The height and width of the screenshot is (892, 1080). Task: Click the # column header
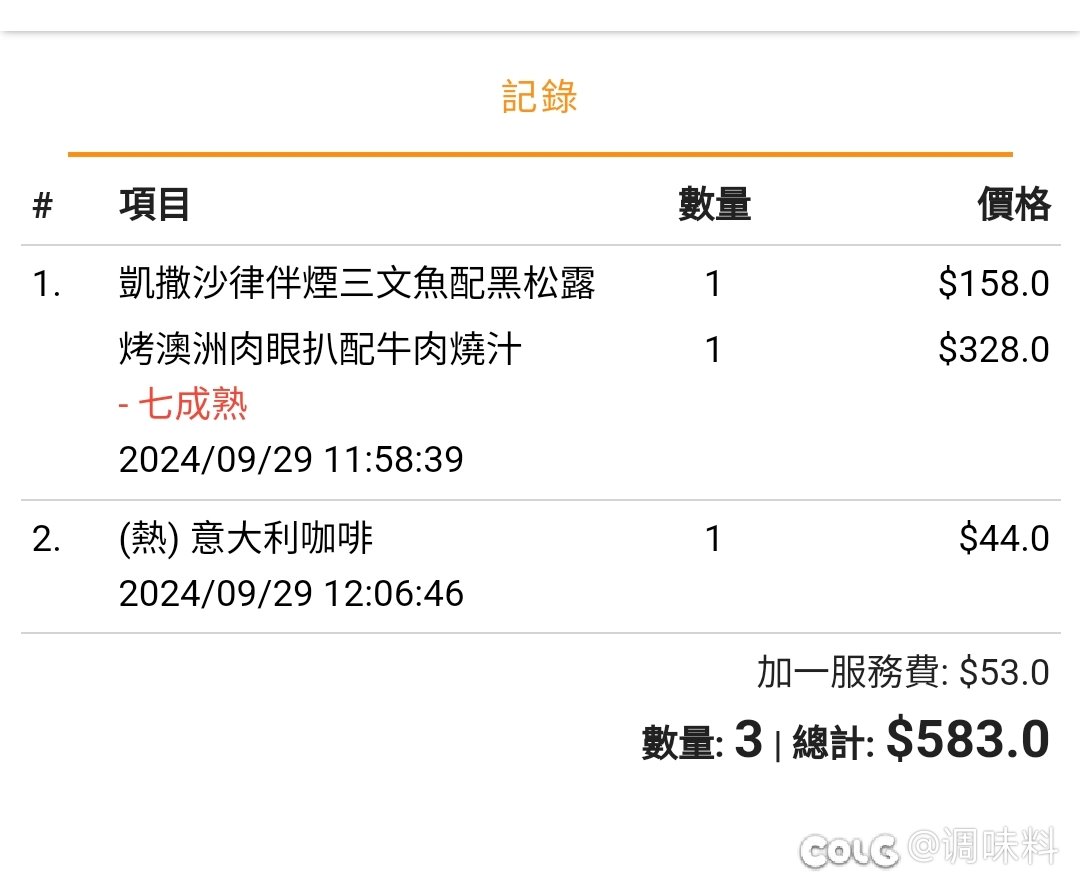click(x=43, y=205)
